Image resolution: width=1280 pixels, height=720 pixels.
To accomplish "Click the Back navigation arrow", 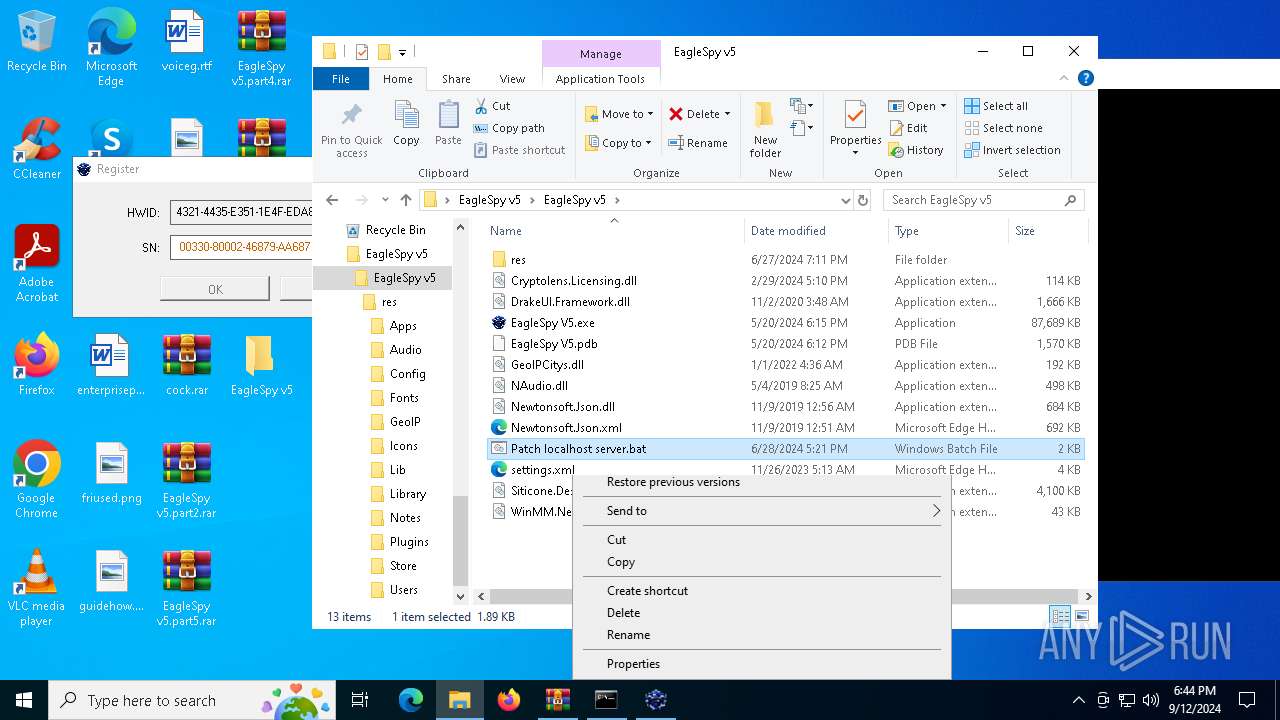I will [332, 200].
